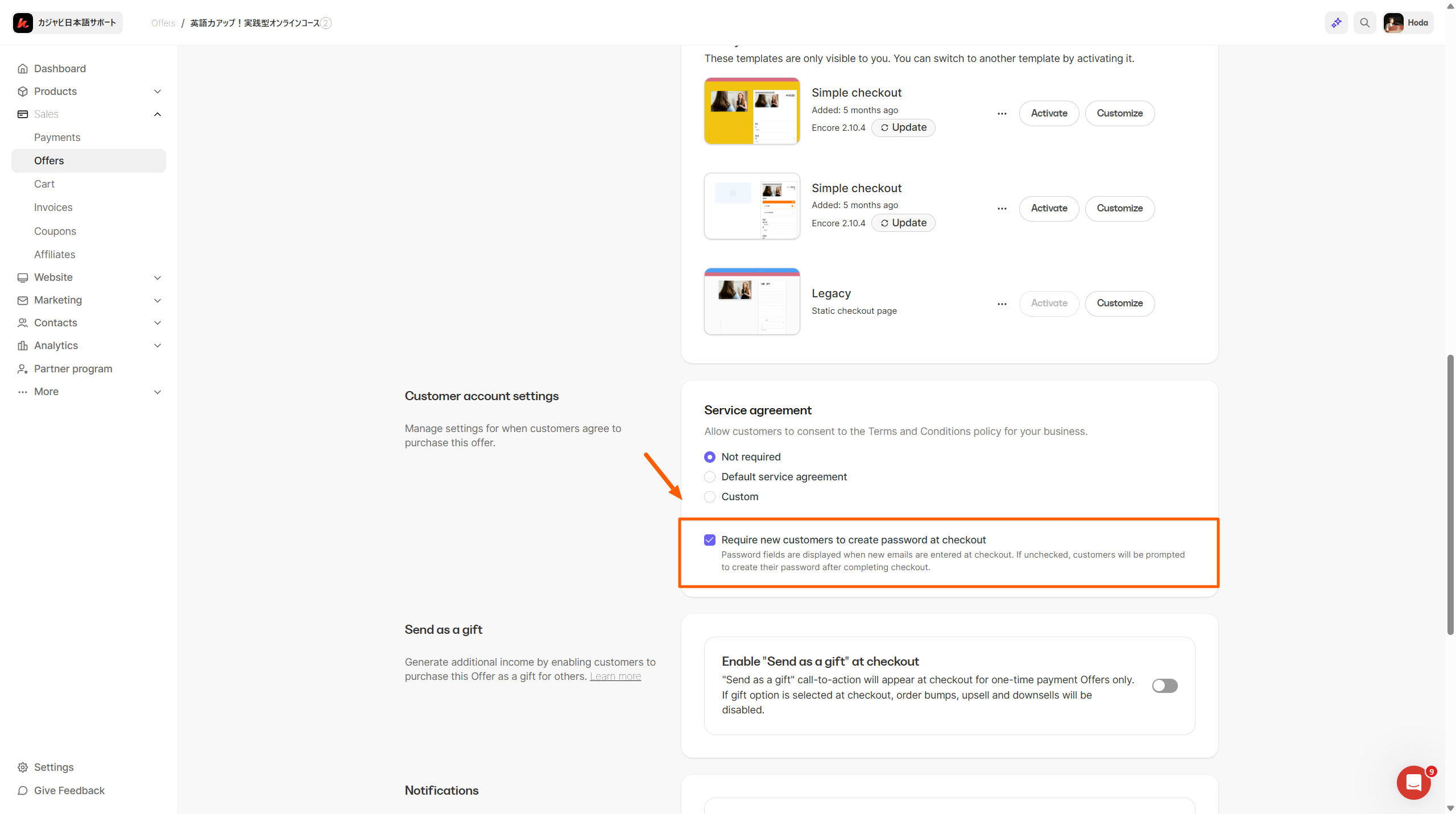The image size is (1456, 814).
Task: Open the Learn more gift link
Action: click(x=615, y=676)
